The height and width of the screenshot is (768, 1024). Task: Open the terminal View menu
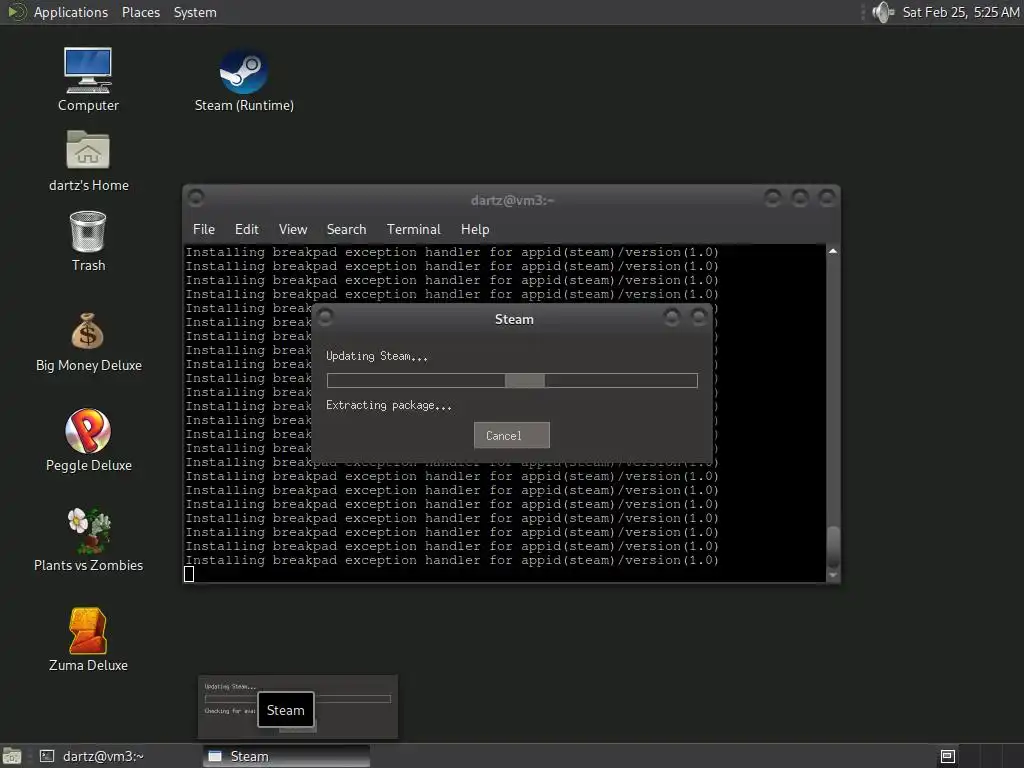[293, 229]
